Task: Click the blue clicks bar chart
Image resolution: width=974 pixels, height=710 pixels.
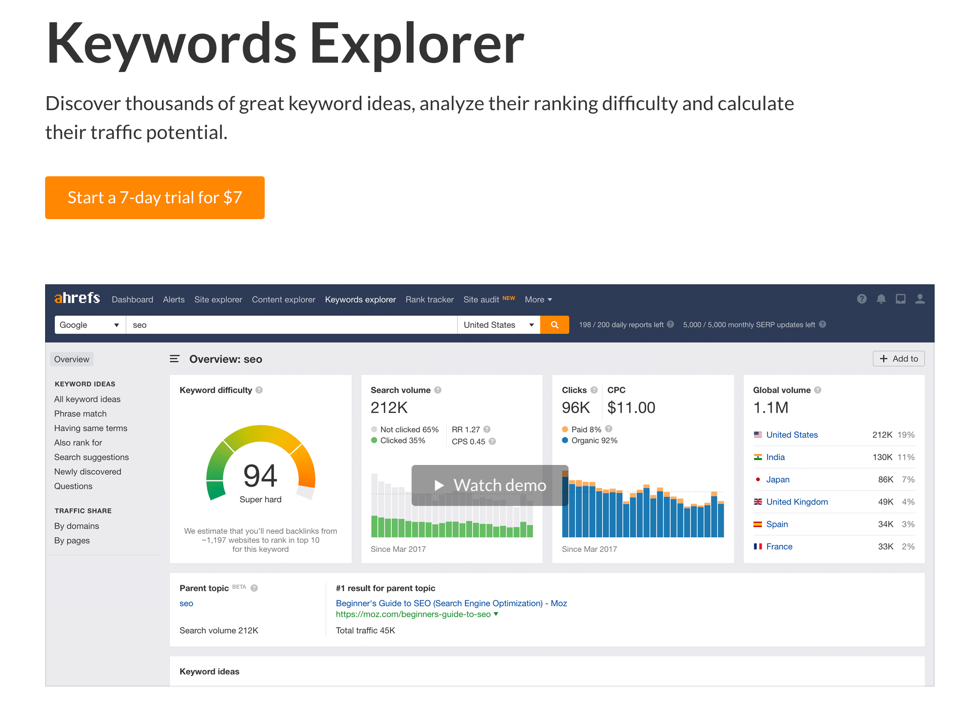Action: (x=643, y=507)
